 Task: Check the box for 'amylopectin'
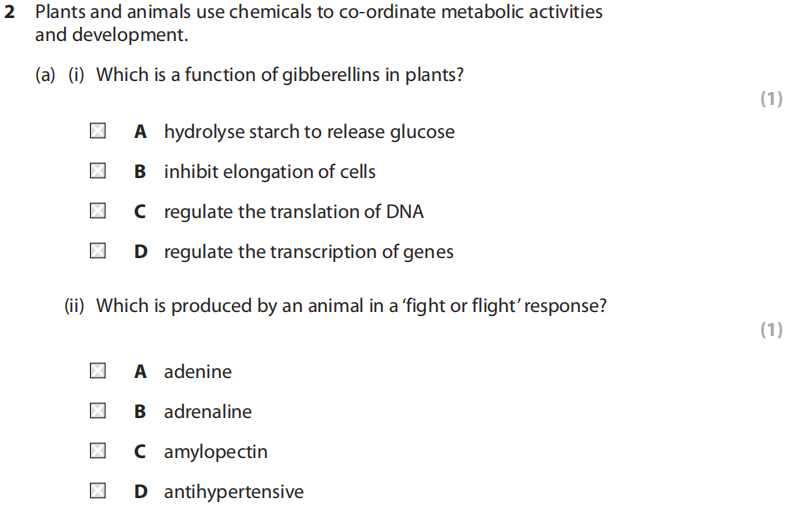click(97, 451)
